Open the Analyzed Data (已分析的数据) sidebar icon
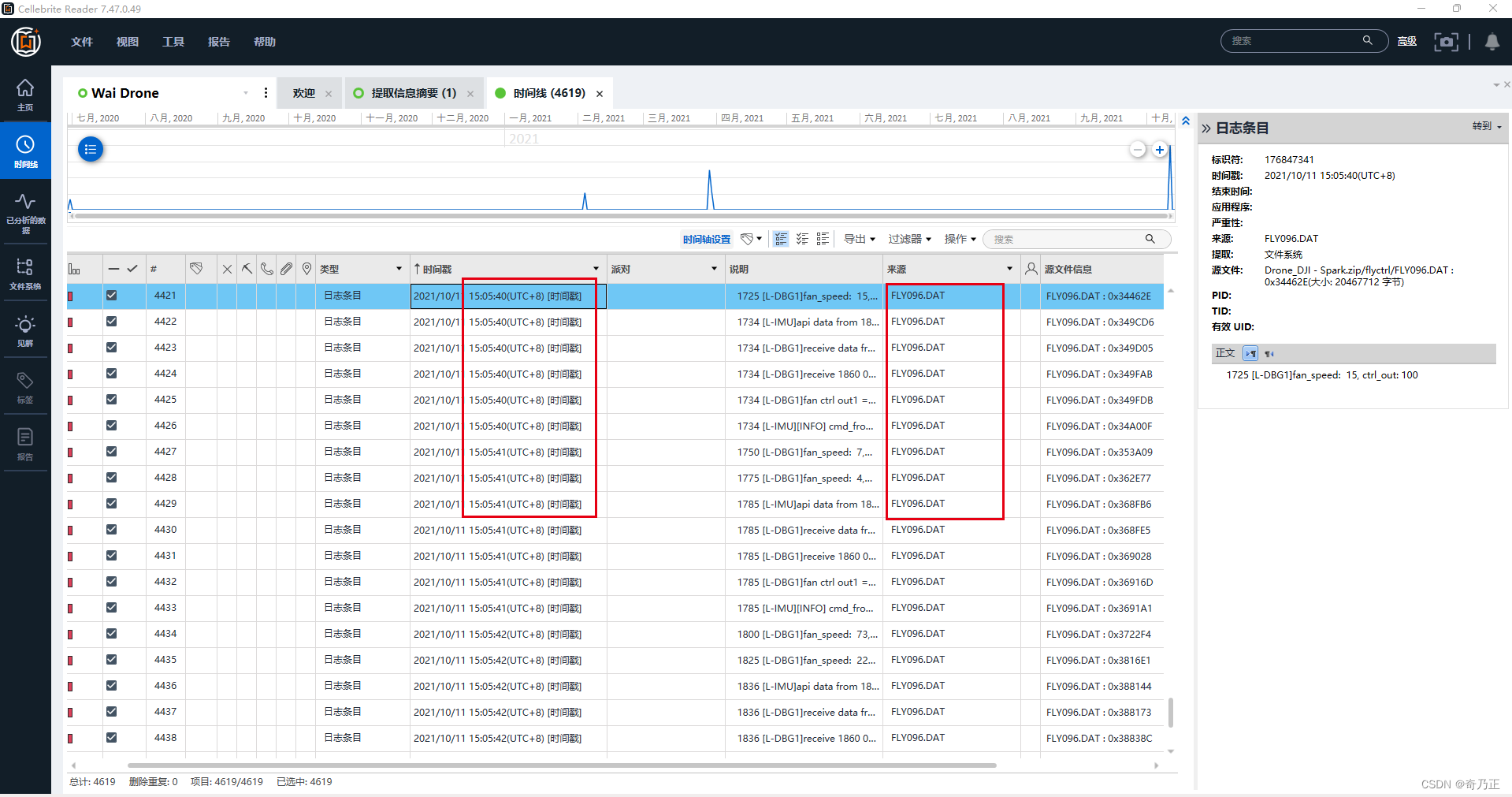This screenshot has height=797, width=1512. pos(25,213)
